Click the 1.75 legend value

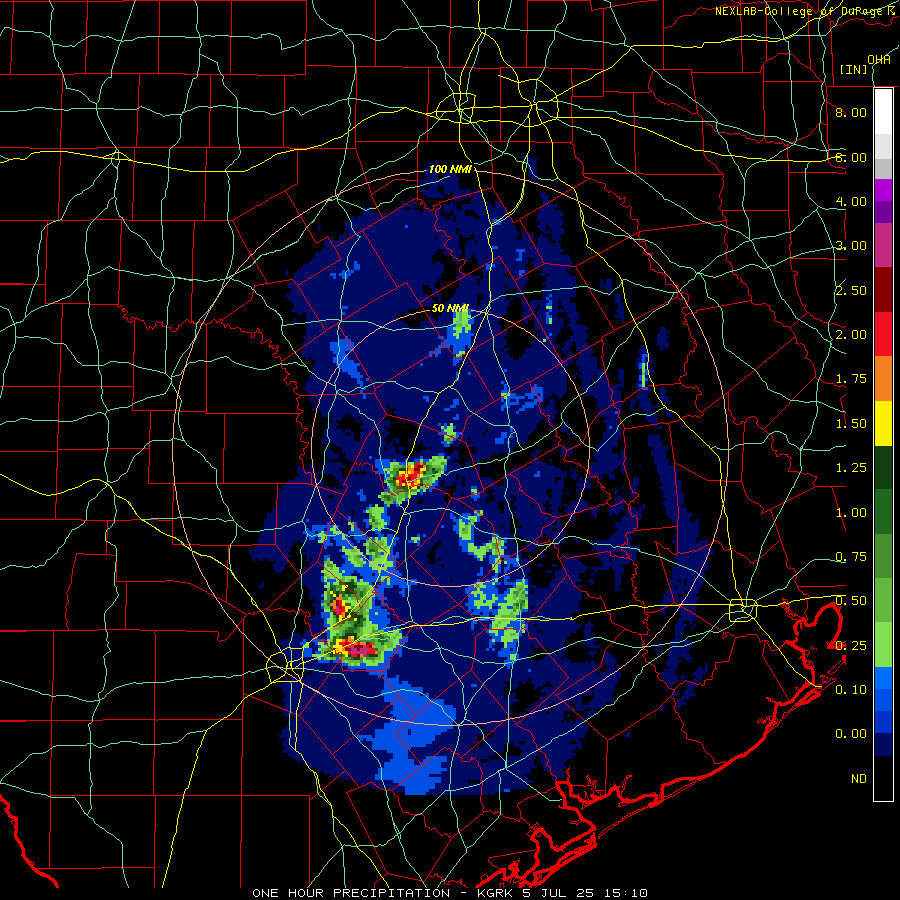pos(851,379)
